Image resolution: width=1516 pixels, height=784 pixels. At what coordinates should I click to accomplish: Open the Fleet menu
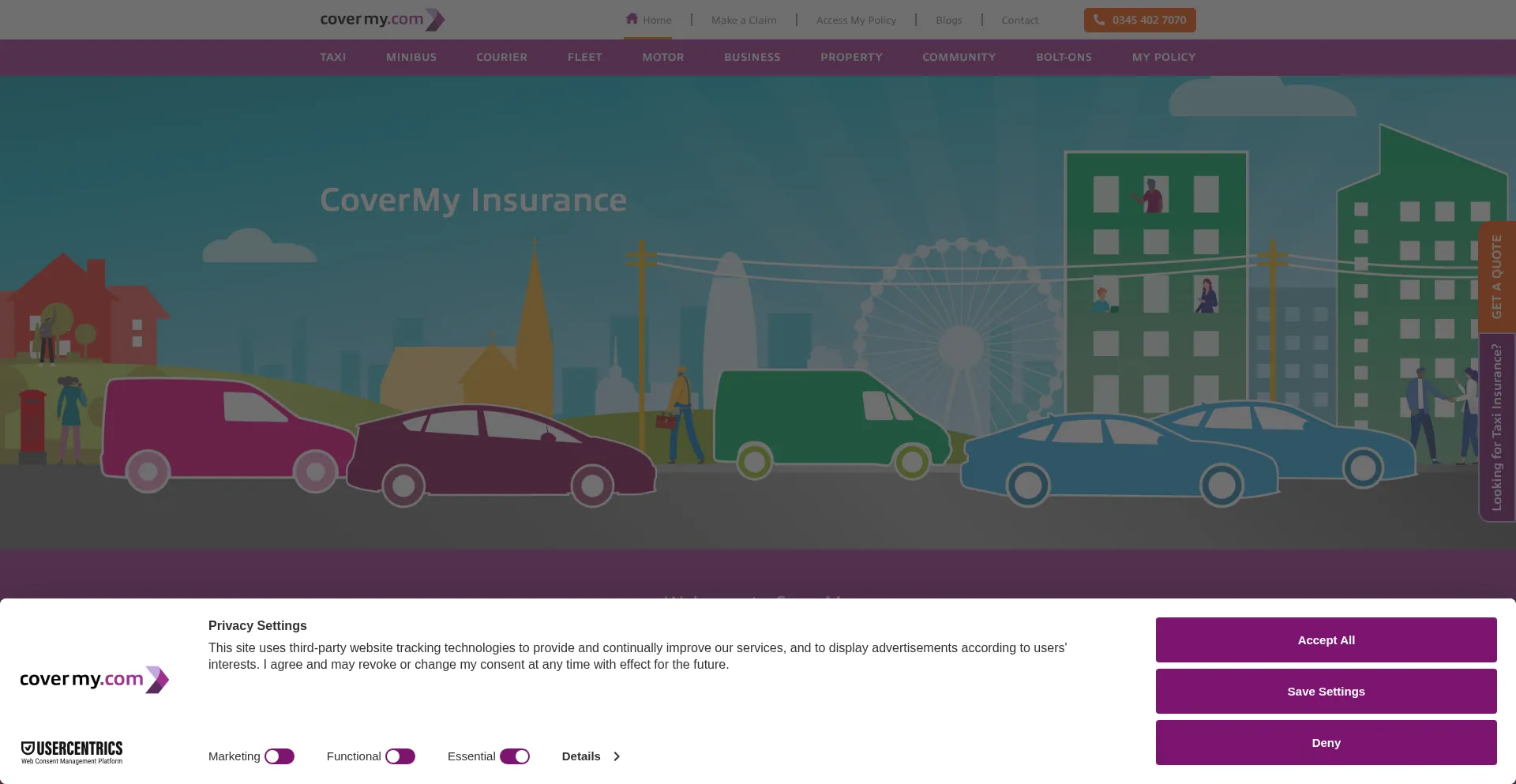[x=585, y=57]
